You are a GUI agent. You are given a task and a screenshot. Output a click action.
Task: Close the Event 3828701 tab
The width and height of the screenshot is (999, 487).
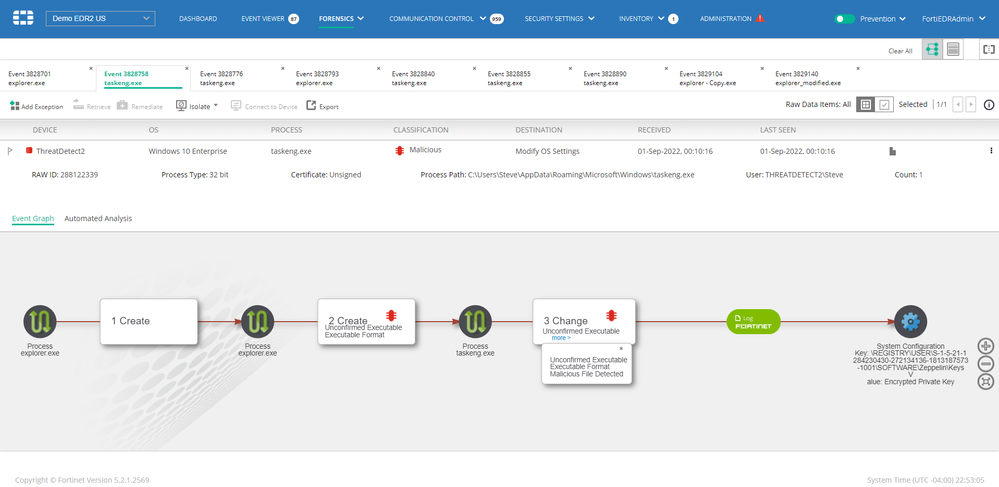[x=91, y=68]
